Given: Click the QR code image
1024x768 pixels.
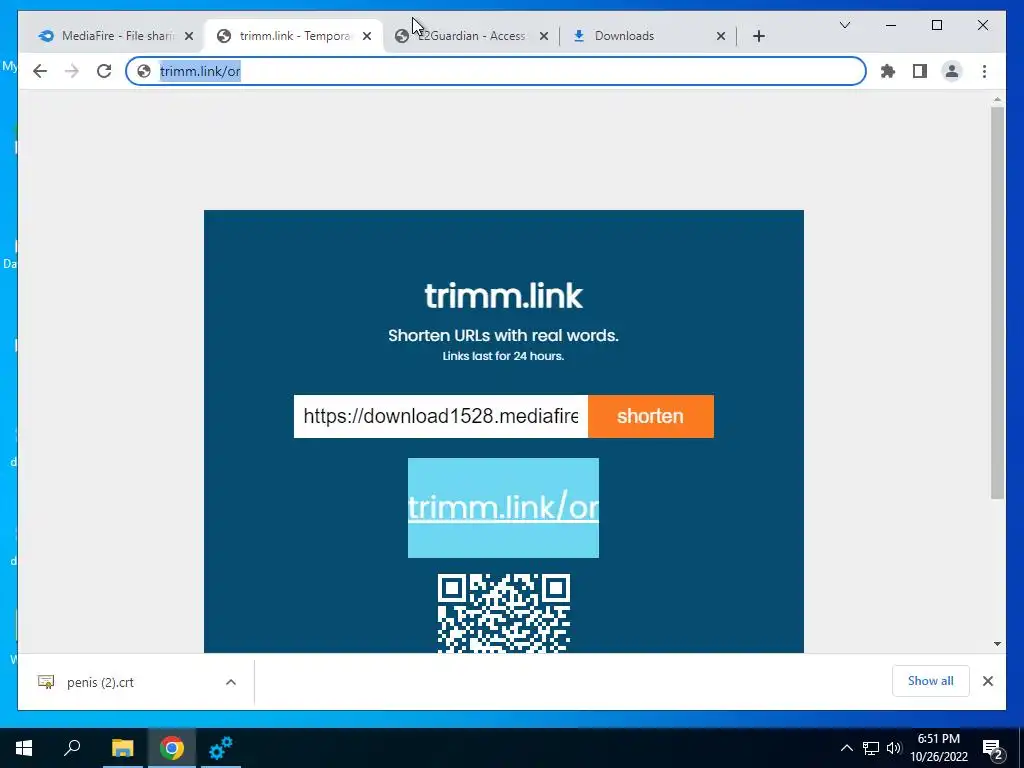Looking at the screenshot, I should click(x=504, y=613).
